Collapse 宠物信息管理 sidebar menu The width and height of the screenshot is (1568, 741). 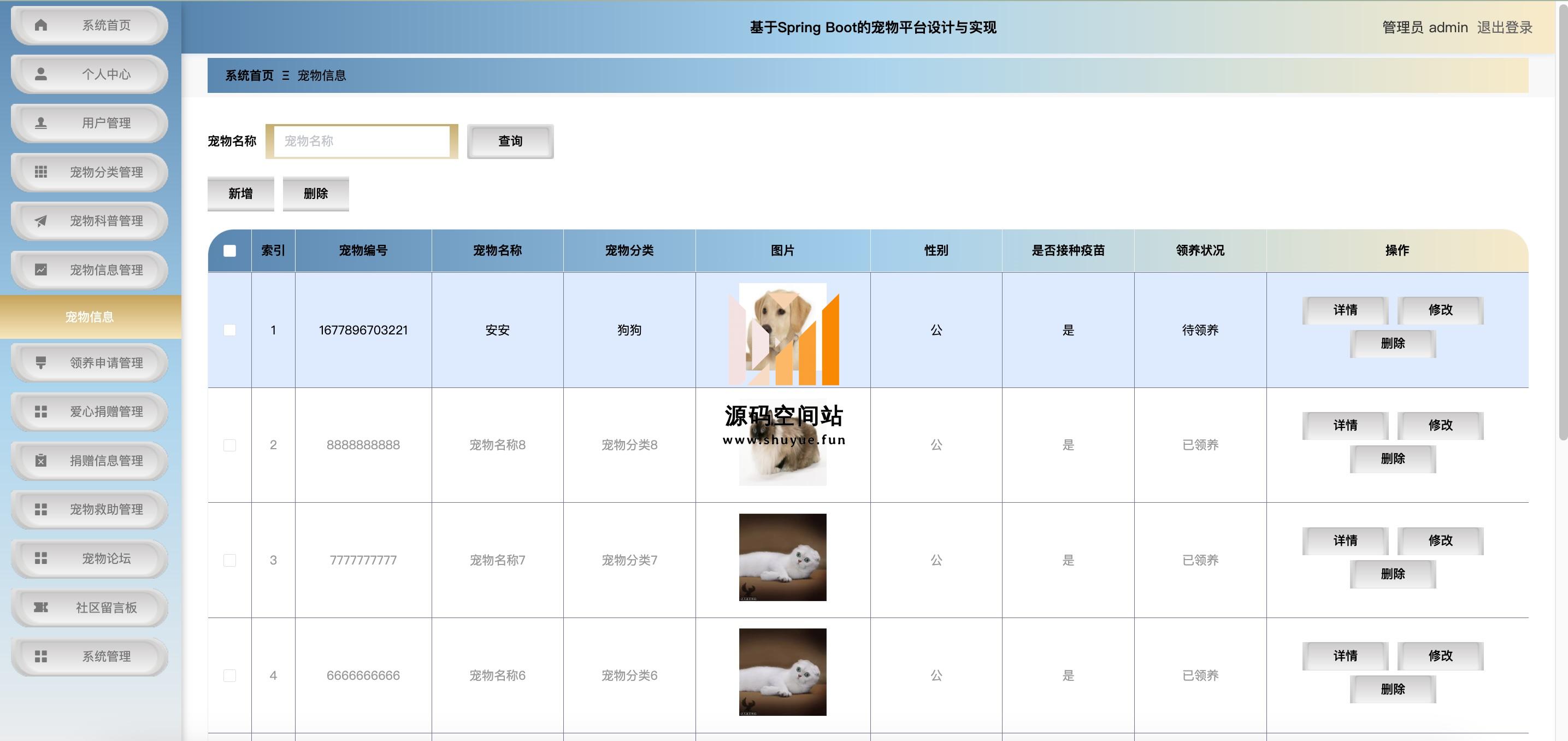[x=90, y=270]
